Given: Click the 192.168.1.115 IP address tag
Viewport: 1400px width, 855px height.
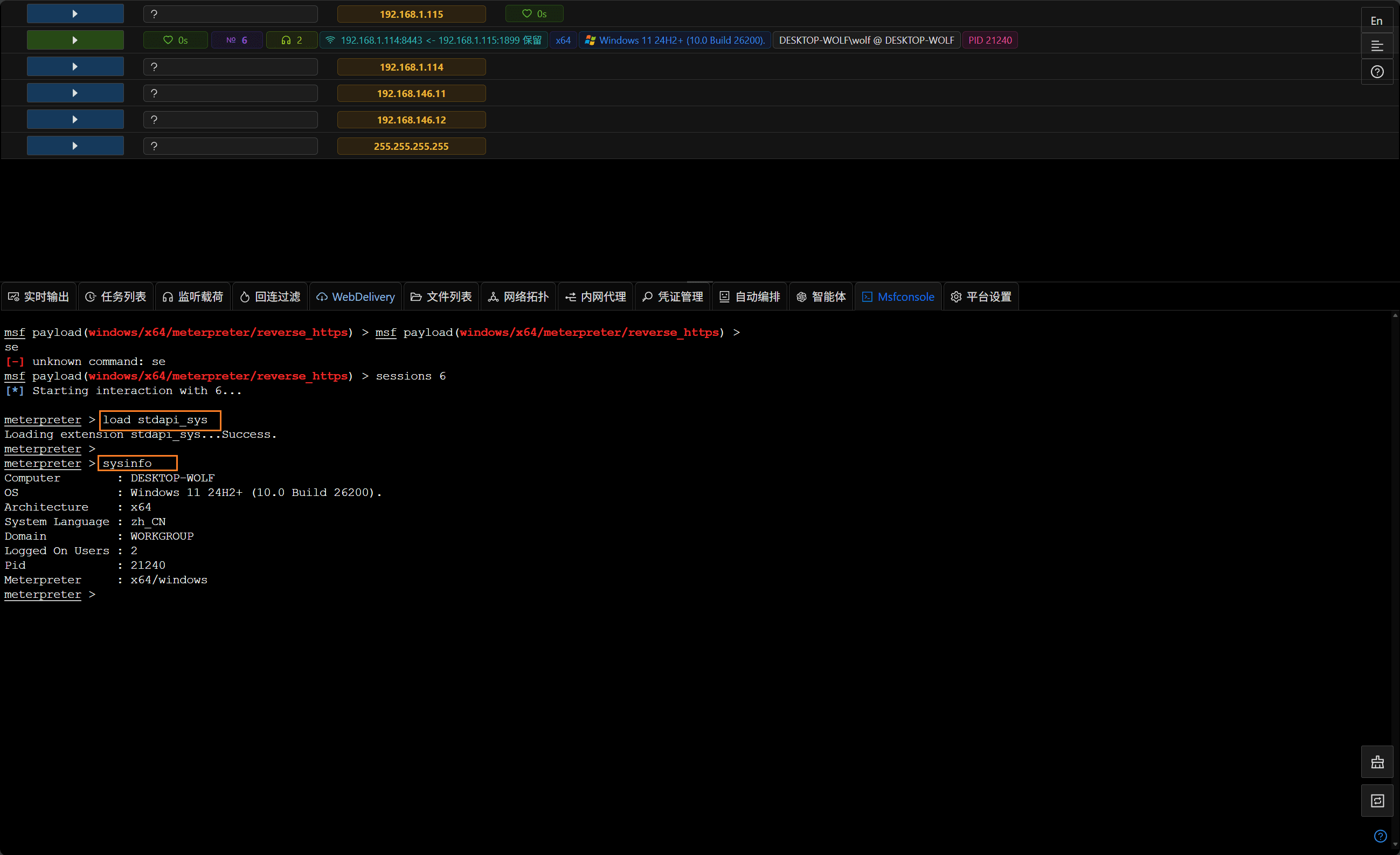Looking at the screenshot, I should coord(411,14).
